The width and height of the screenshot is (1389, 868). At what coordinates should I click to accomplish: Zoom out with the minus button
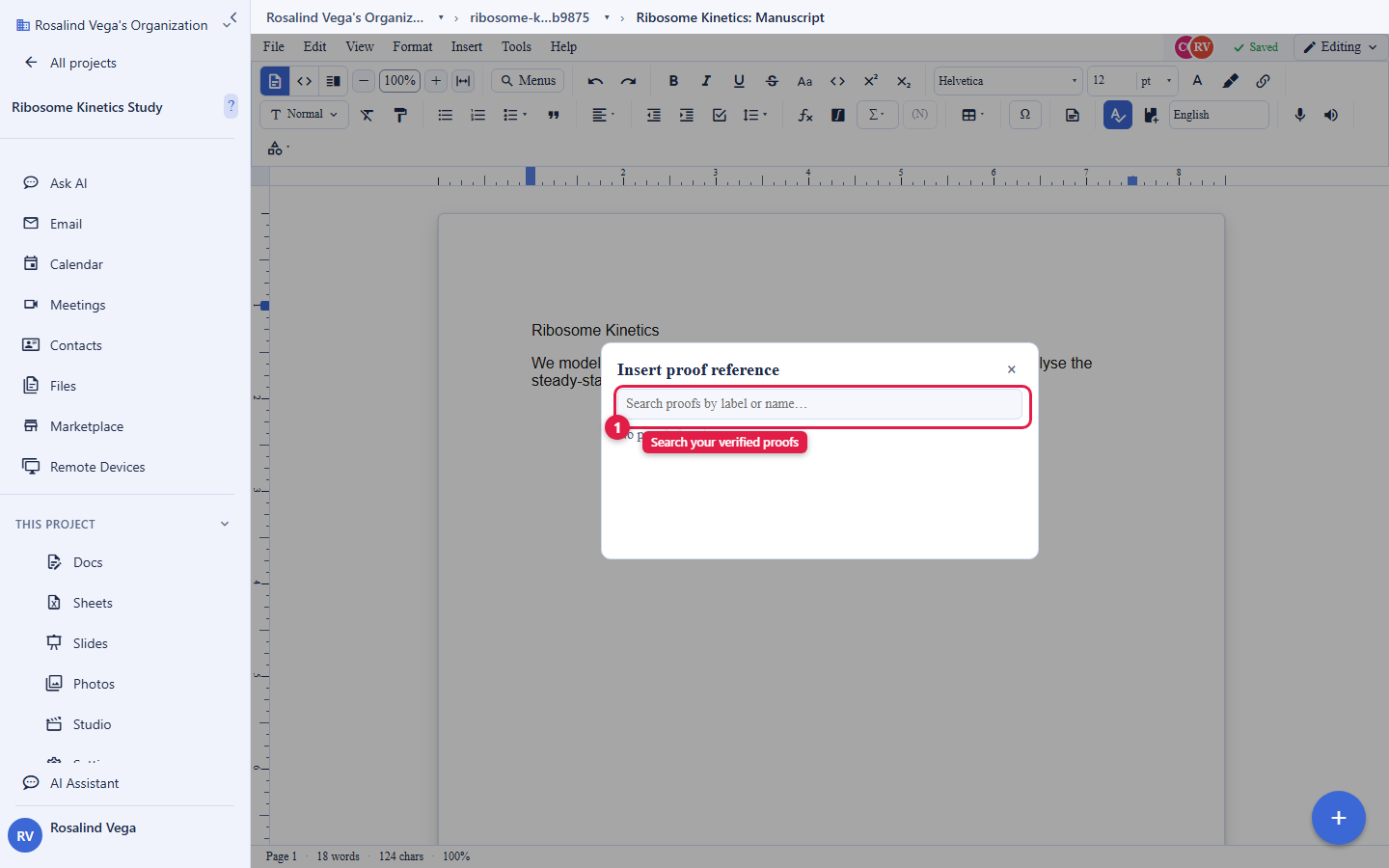point(364,81)
